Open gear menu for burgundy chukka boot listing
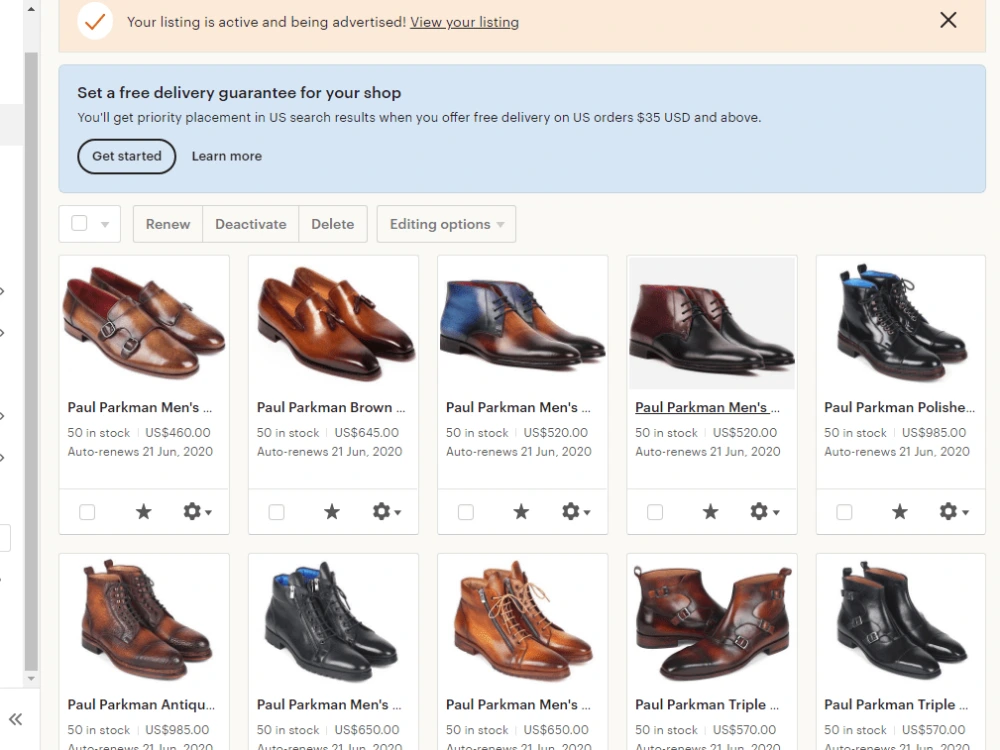 765,511
